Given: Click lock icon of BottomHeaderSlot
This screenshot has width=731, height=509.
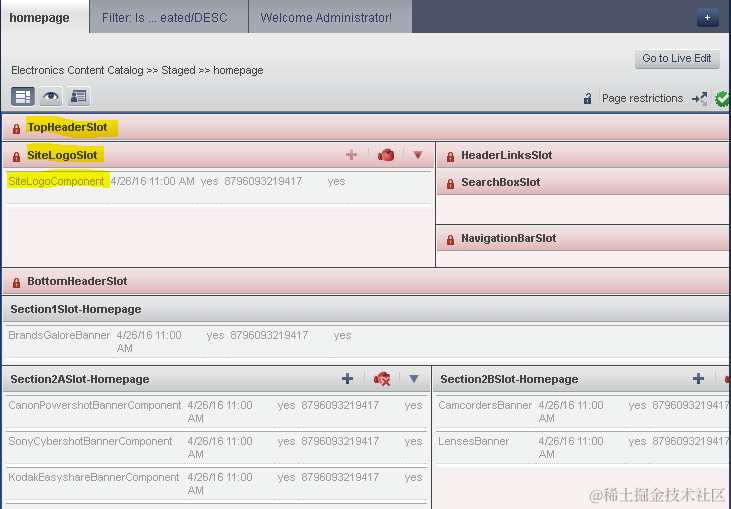Looking at the screenshot, I should [16, 282].
